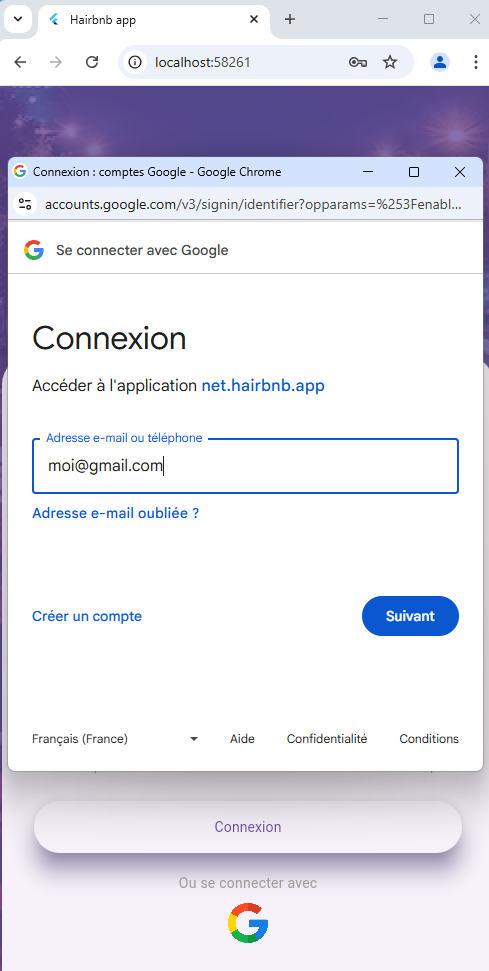Click the Suivant button

pos(410,616)
